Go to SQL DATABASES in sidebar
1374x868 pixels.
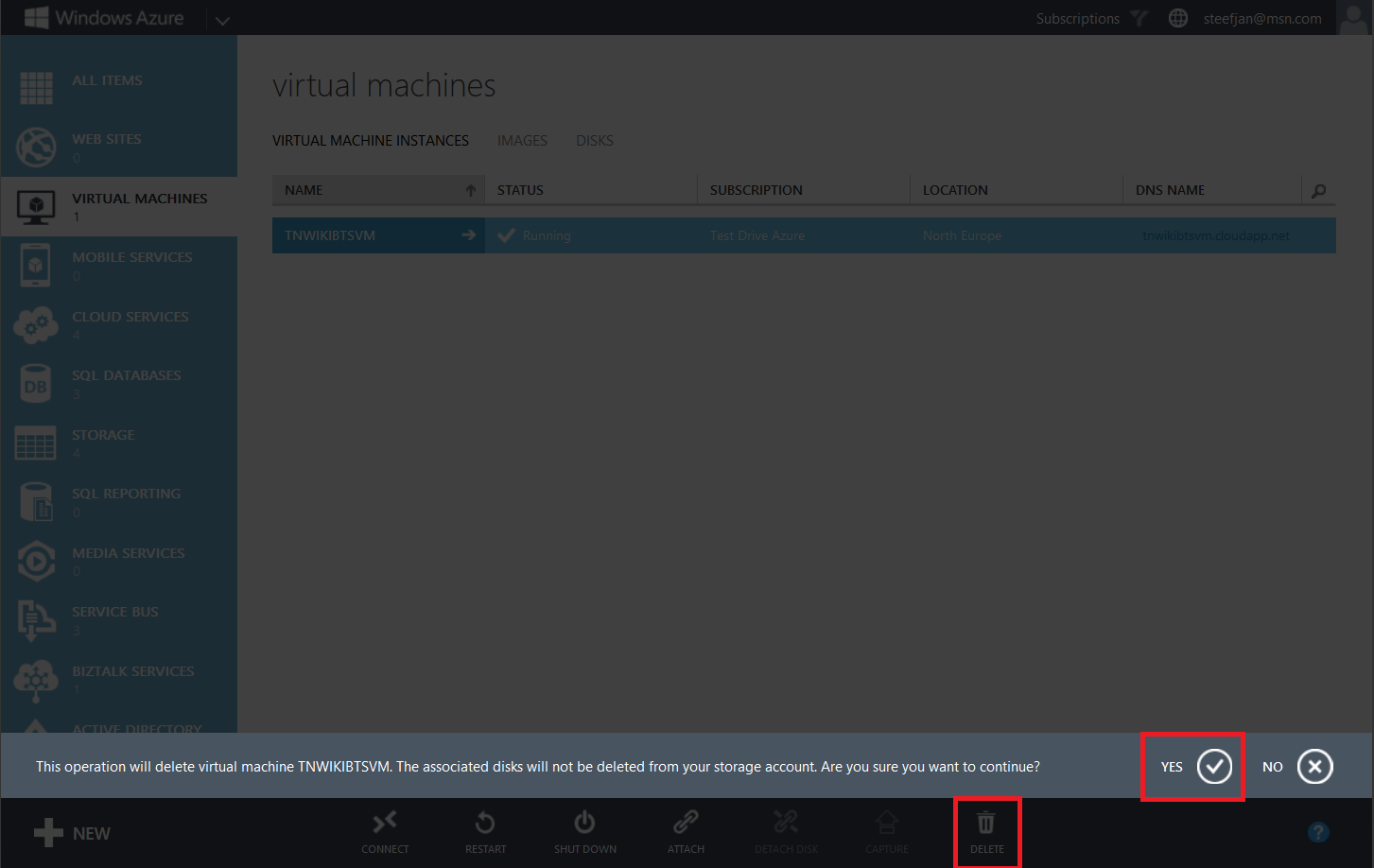coord(127,375)
